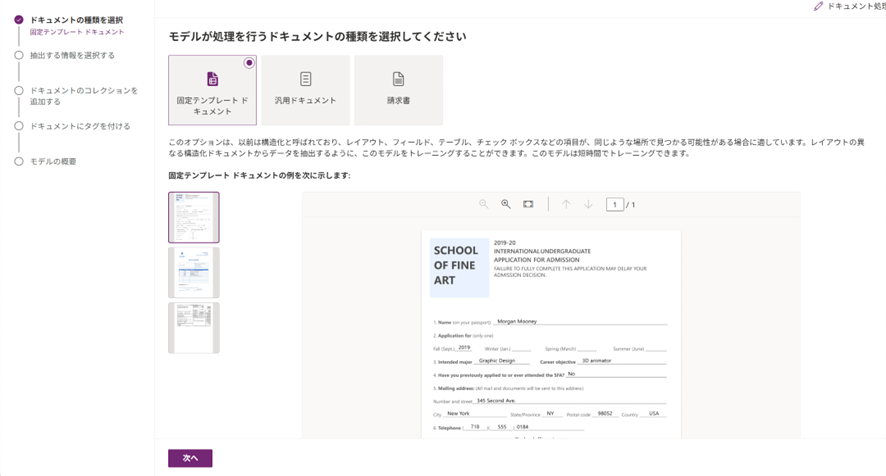This screenshot has height=476, width=886.
Task: Go to previous page with up arrow
Action: (566, 204)
